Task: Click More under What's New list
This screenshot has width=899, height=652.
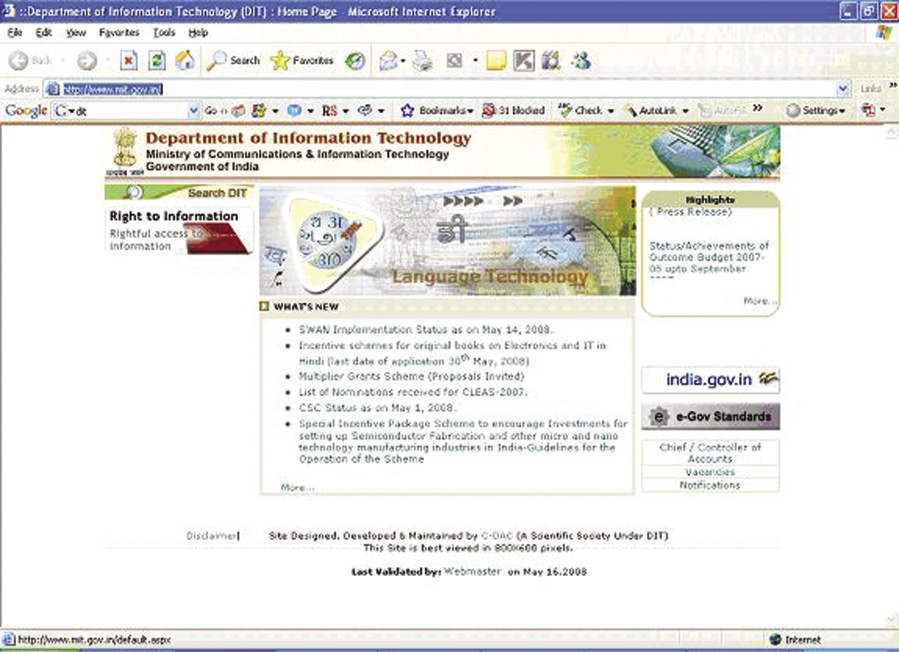Action: (298, 487)
